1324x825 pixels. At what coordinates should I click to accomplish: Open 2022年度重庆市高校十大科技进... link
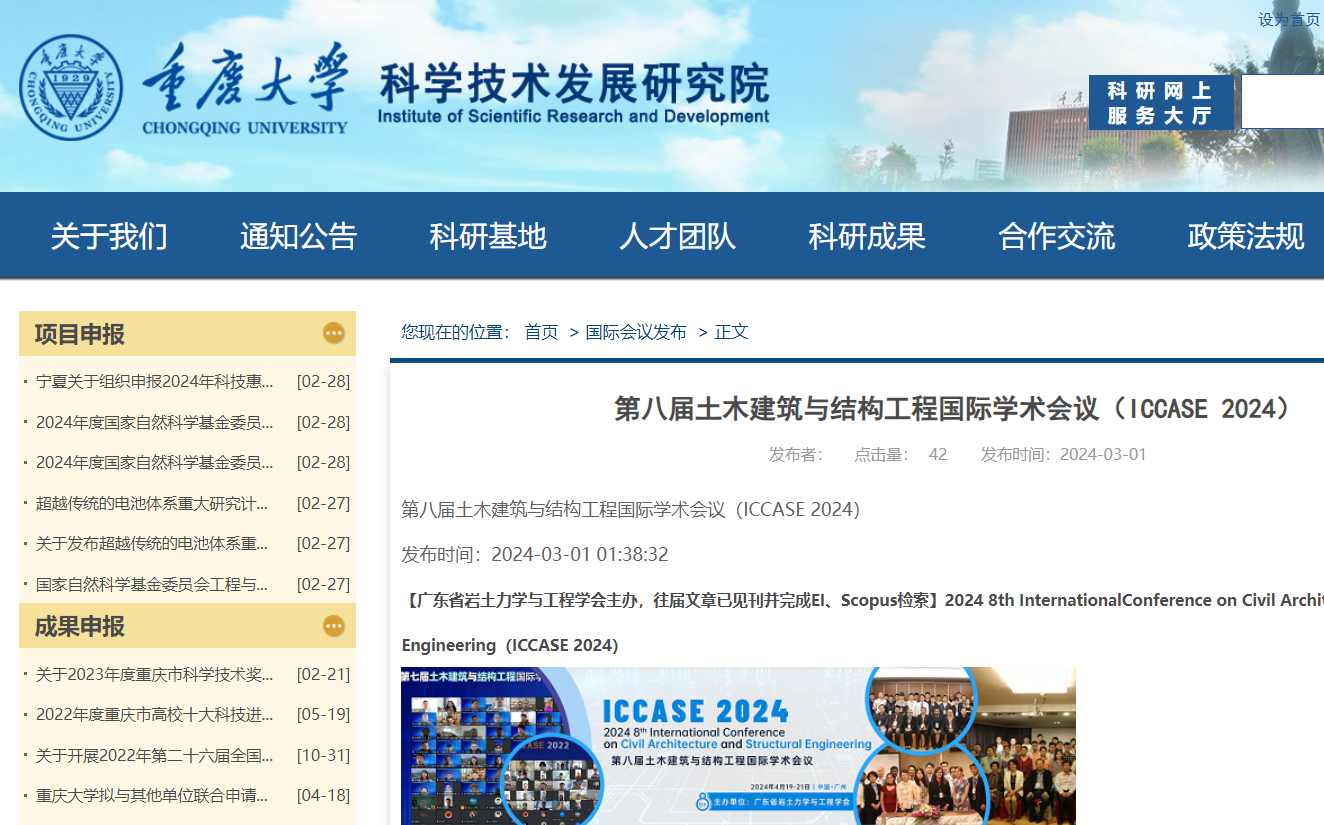click(155, 715)
